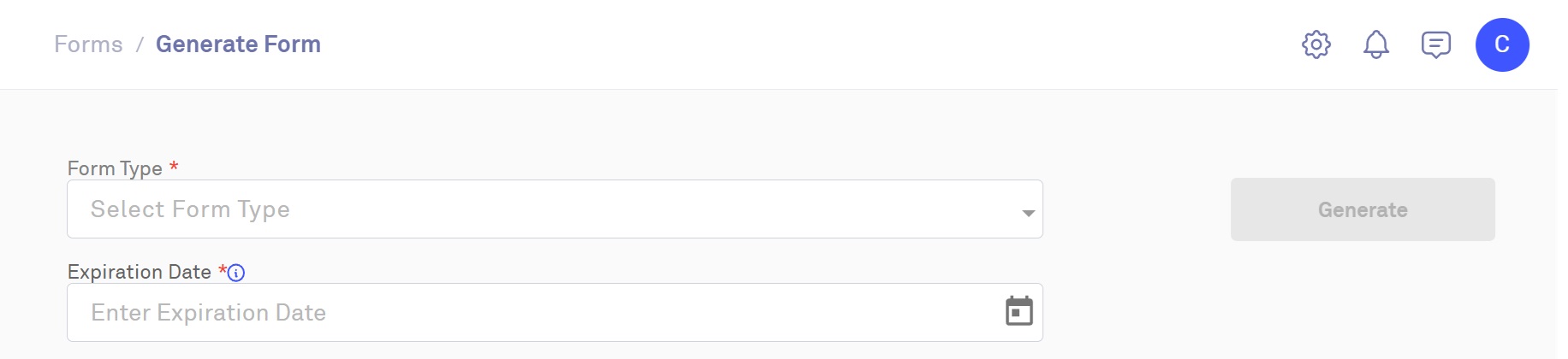Open the calendar date picker icon
Viewport: 1568px width, 359px height.
pos(1019,312)
